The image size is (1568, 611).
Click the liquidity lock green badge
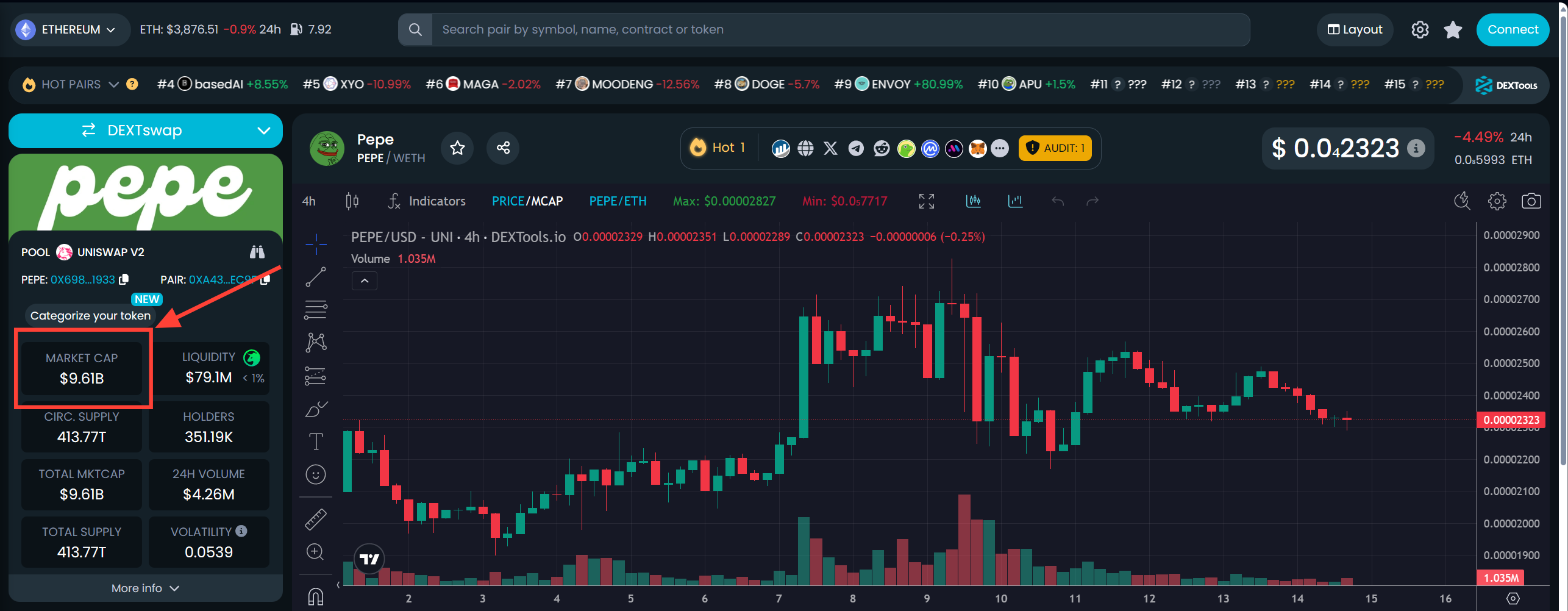click(x=252, y=357)
